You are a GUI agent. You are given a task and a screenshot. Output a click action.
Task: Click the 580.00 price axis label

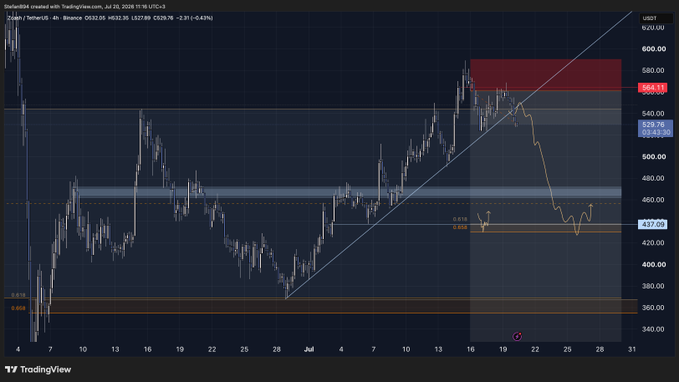[x=653, y=71]
